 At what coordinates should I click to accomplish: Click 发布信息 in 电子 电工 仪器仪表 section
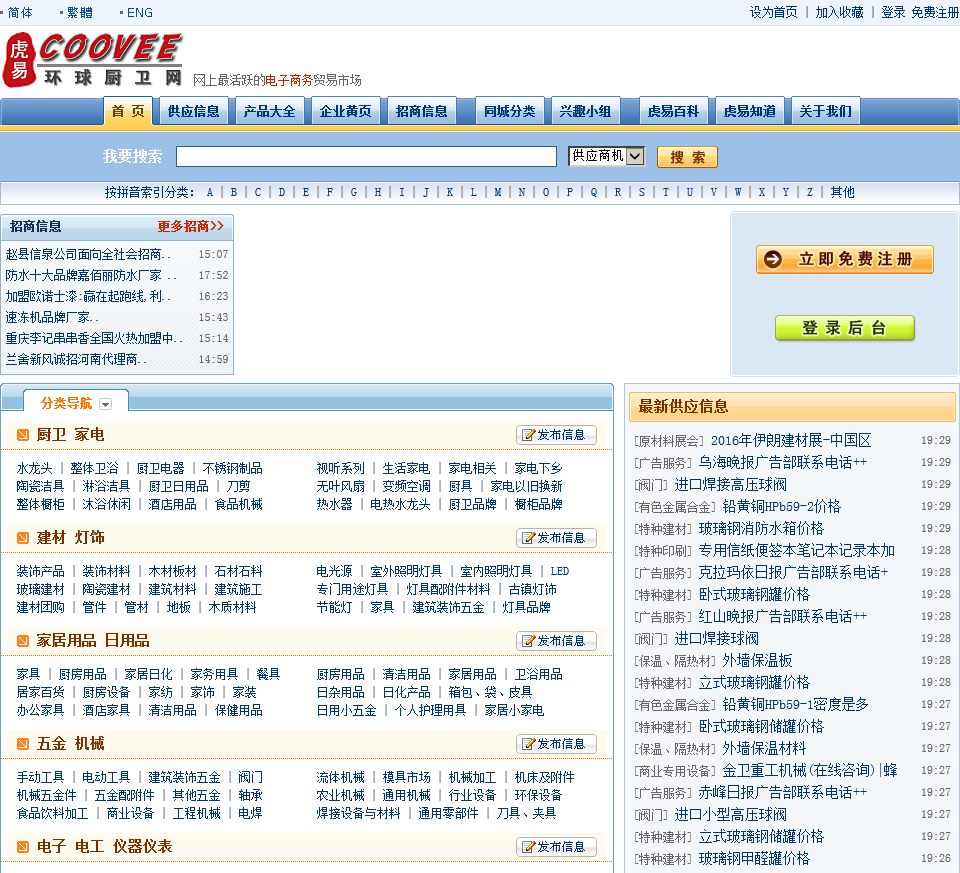(556, 847)
